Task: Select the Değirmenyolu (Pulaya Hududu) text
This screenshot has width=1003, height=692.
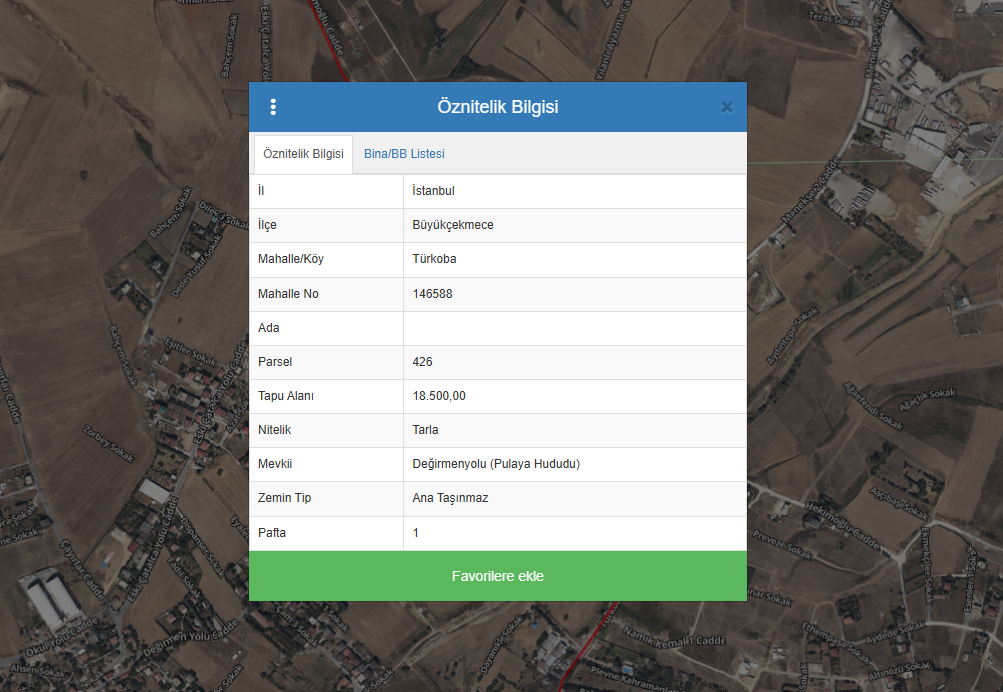Action: 496,464
